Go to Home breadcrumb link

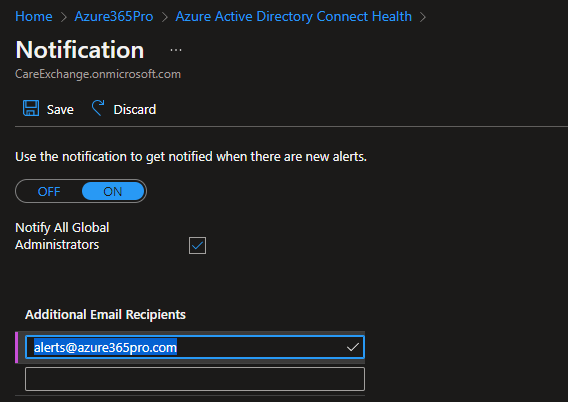(x=34, y=16)
